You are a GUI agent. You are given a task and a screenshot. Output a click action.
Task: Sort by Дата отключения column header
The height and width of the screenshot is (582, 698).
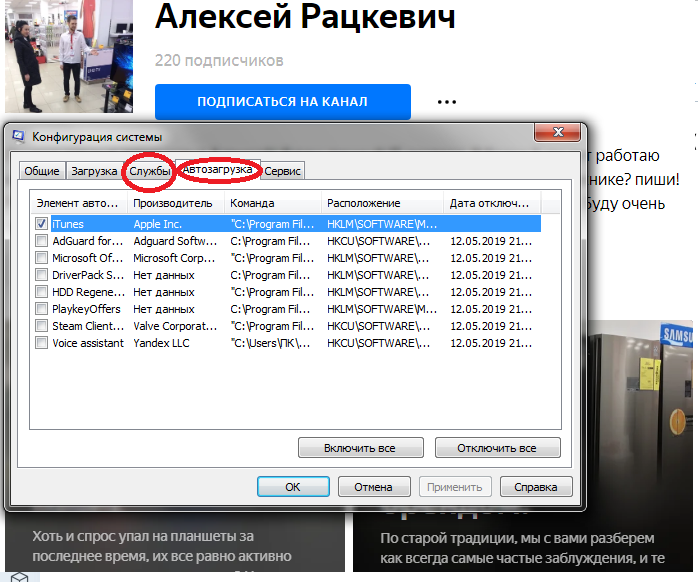tap(492, 203)
